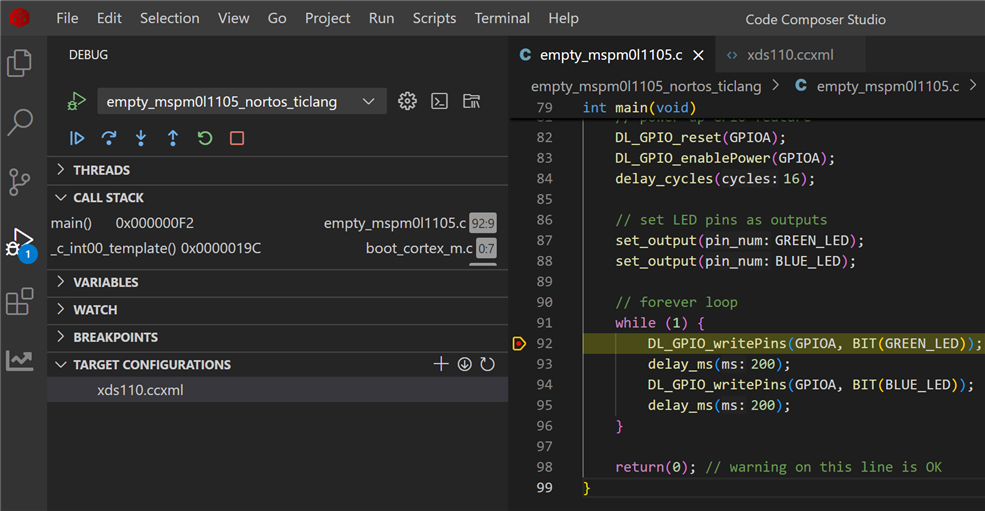Open the Source Control view
Screen dimensions: 985x511
tap(19, 182)
